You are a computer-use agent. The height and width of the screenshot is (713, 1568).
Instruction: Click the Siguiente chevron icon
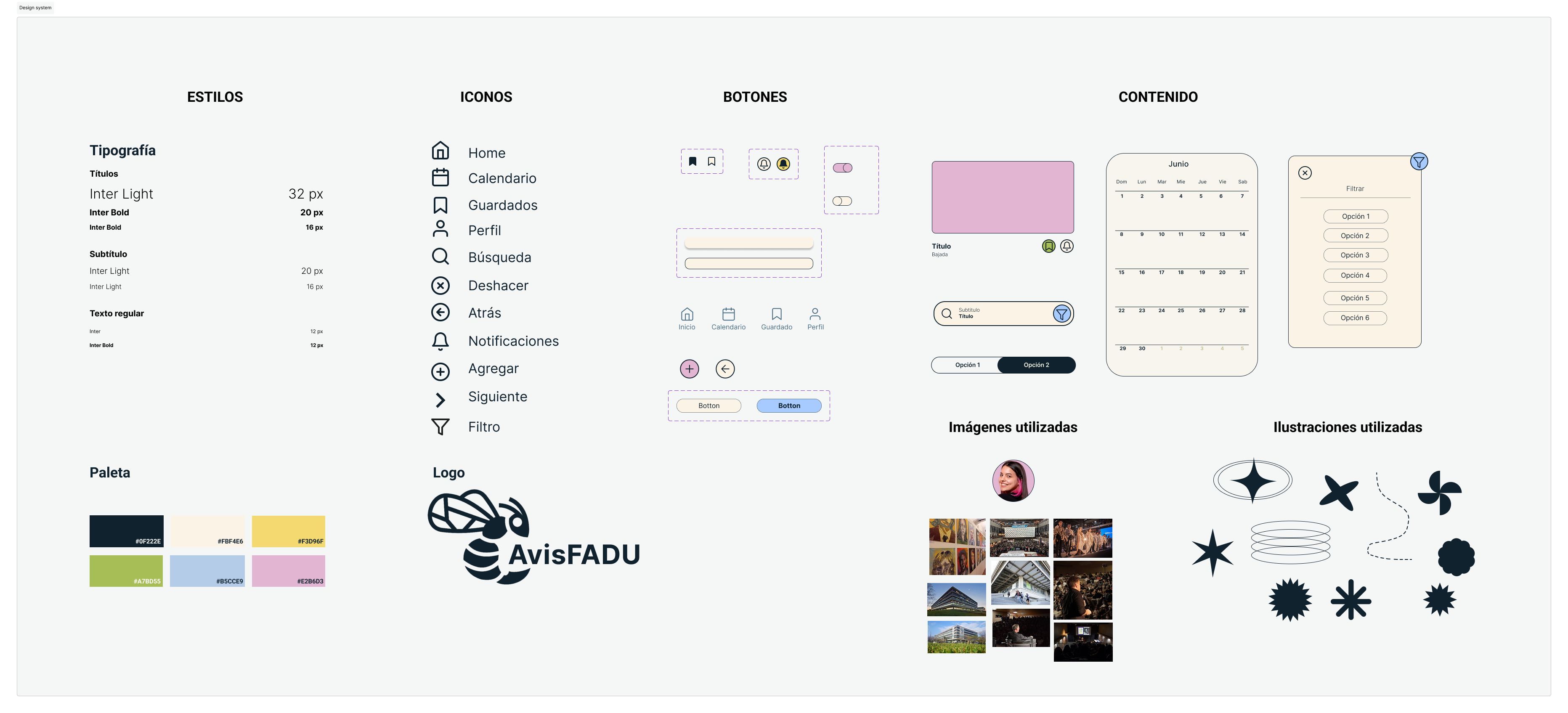pyautogui.click(x=440, y=399)
